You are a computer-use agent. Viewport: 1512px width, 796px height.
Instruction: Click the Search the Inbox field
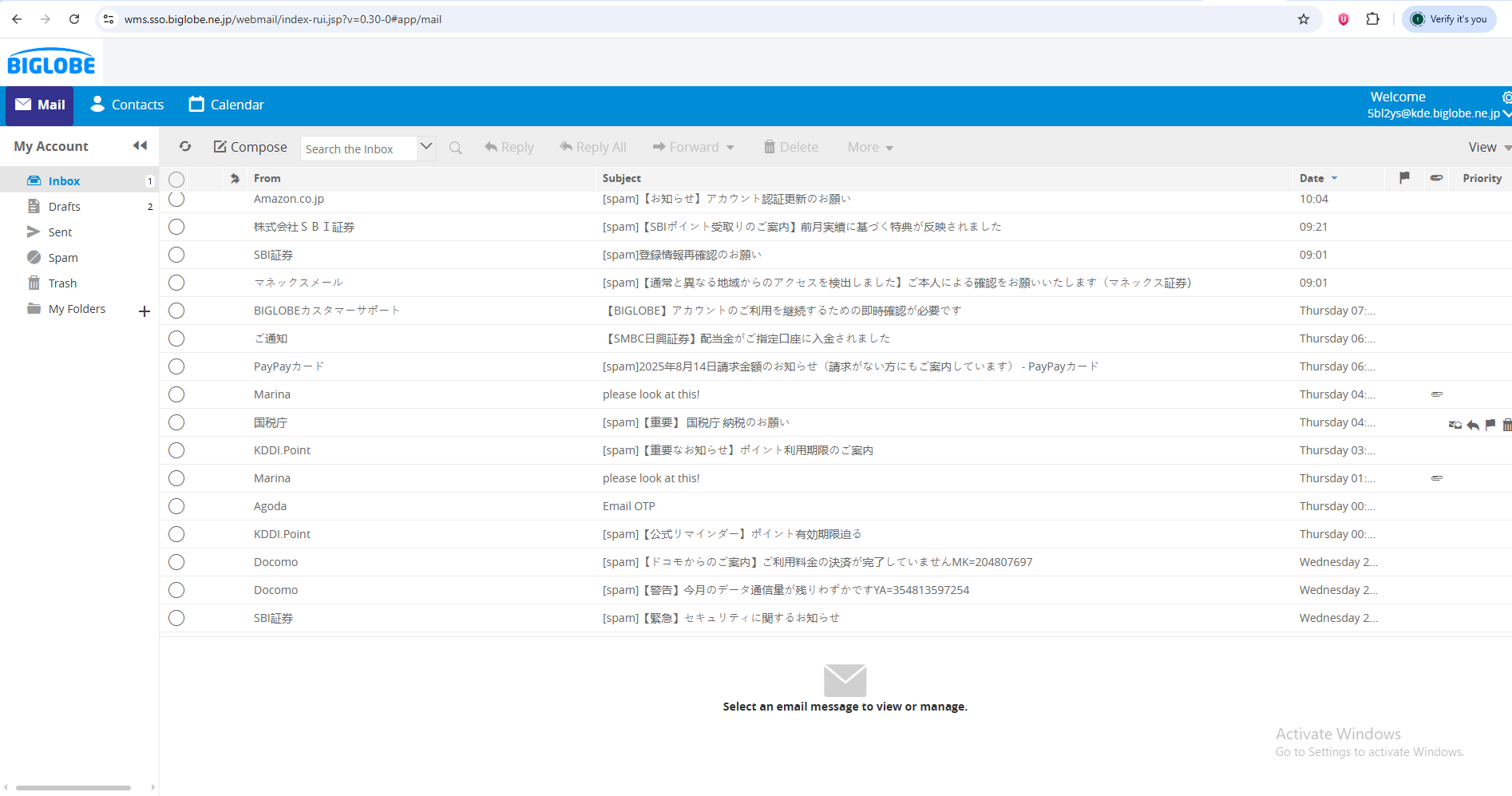[358, 149]
